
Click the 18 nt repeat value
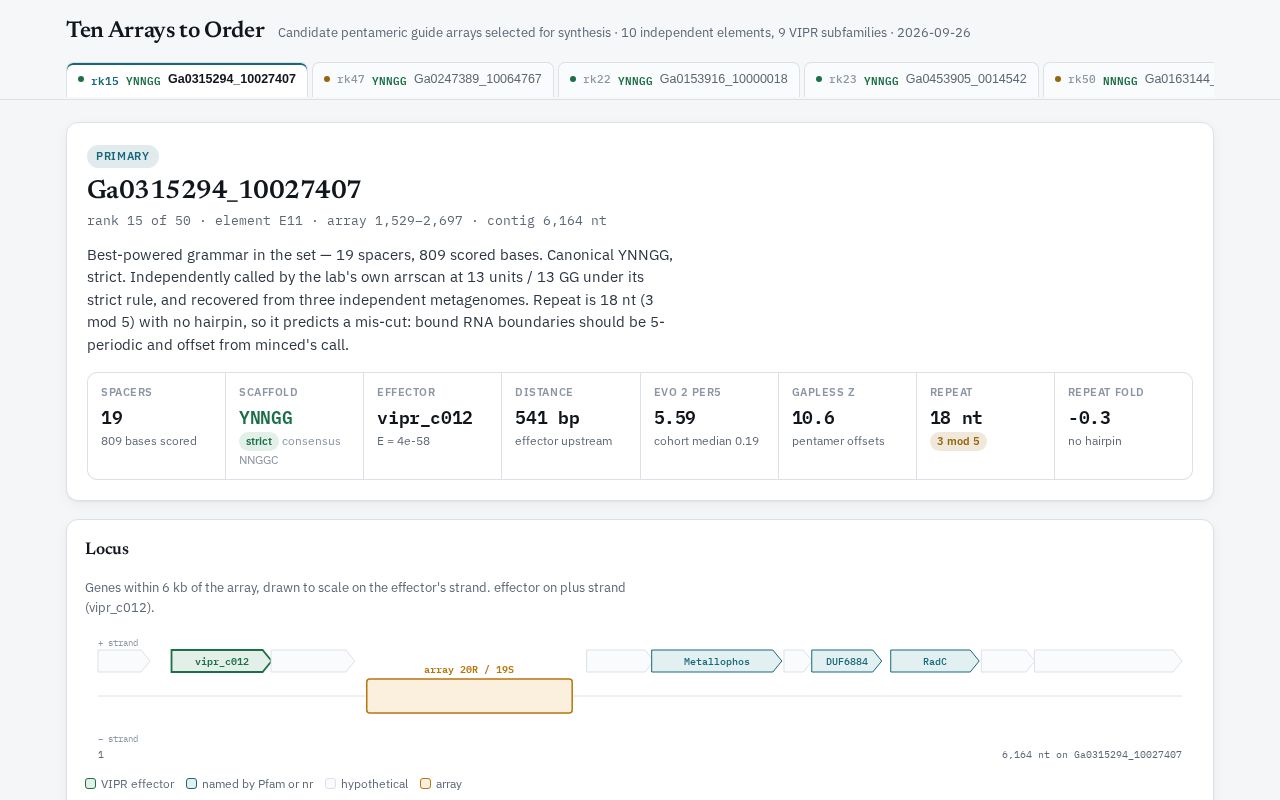coord(956,418)
